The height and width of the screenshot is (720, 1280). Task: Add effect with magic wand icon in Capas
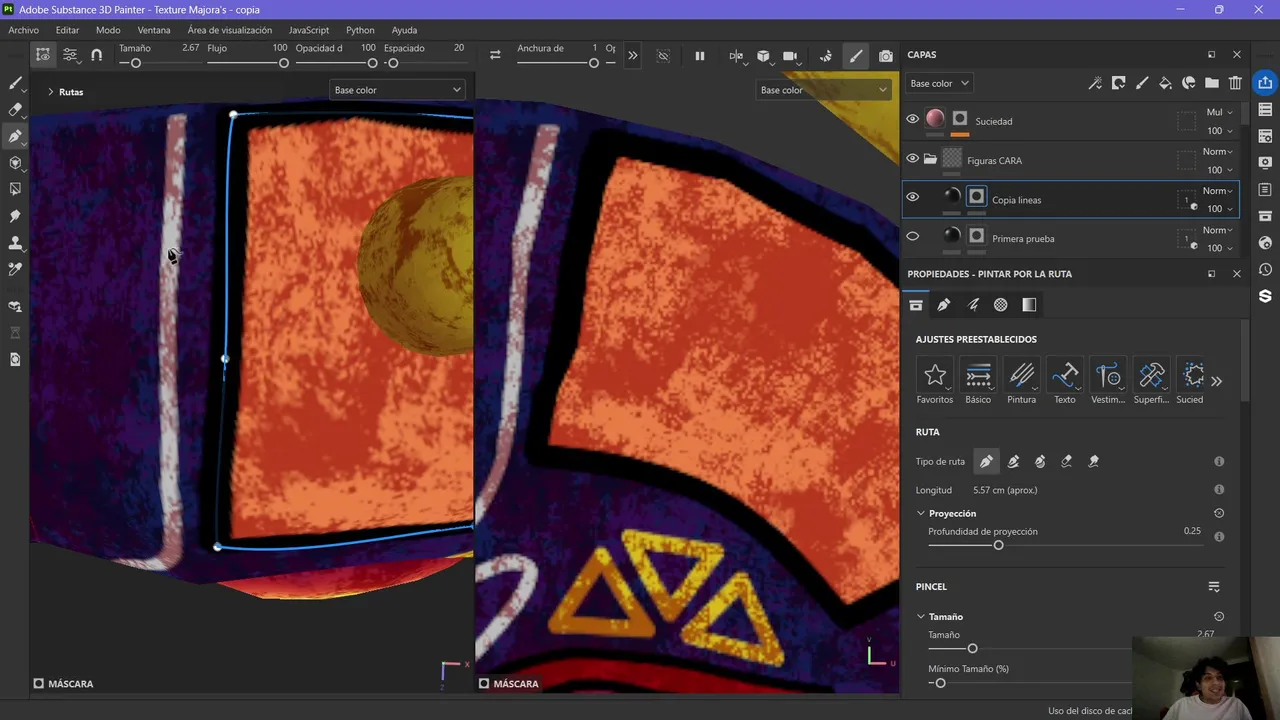[1095, 83]
